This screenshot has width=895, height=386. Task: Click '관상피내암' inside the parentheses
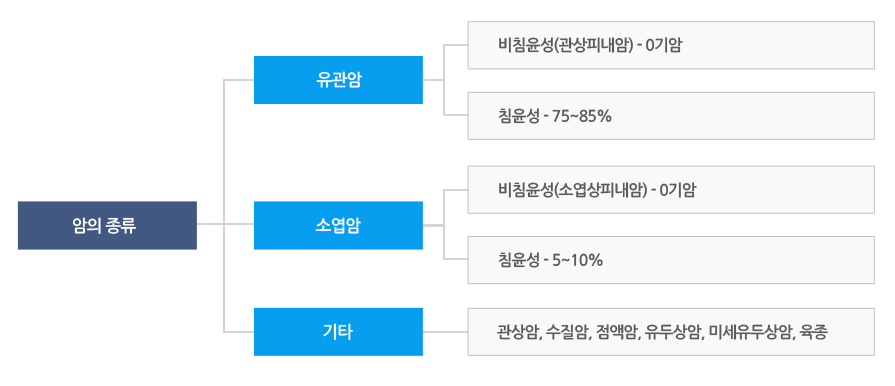[595, 46]
